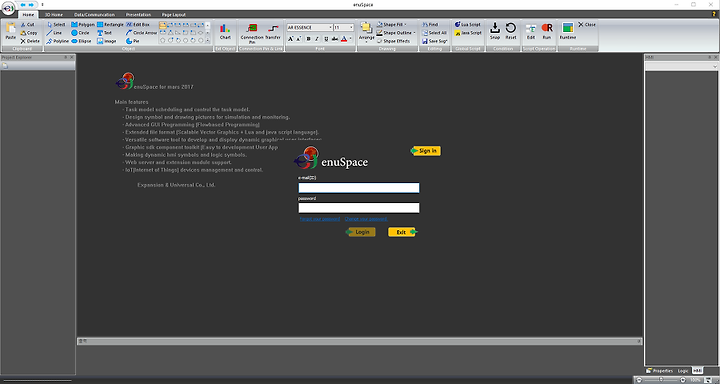720x384 pixels.
Task: Switch to the Logic panel tab
Action: click(x=683, y=370)
